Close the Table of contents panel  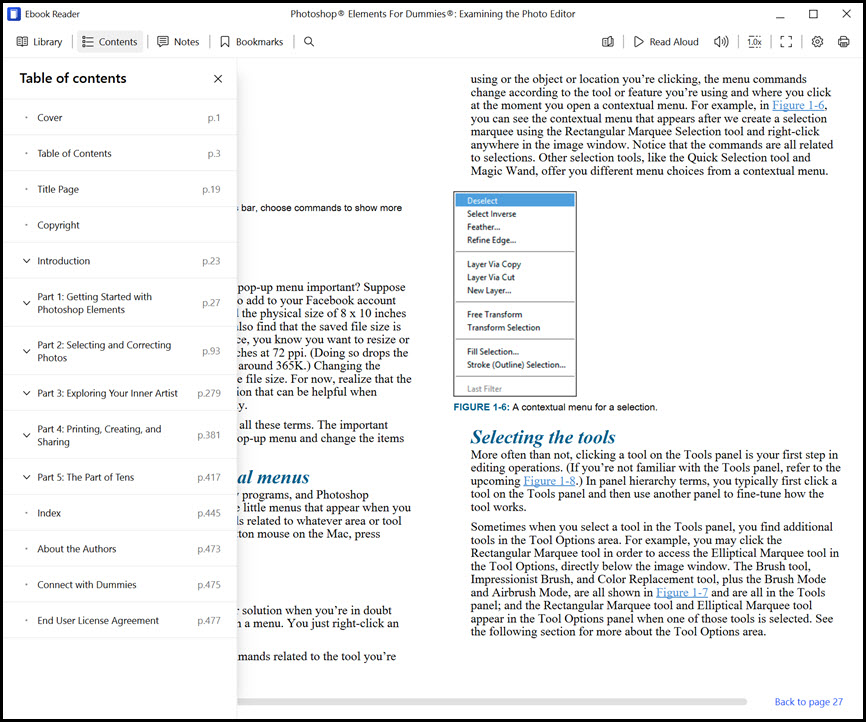pos(218,78)
